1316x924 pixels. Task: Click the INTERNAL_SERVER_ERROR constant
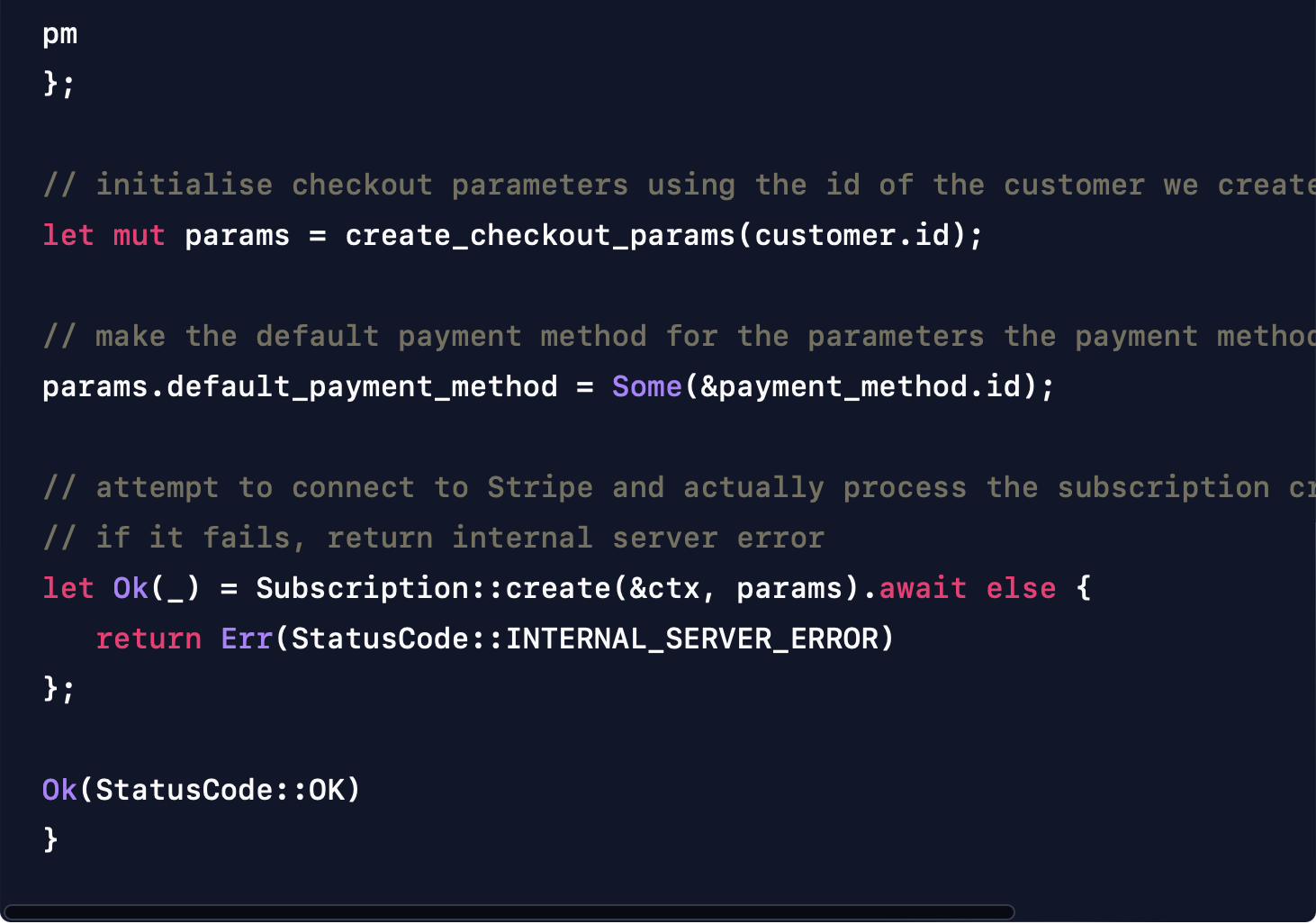pyautogui.click(x=691, y=639)
